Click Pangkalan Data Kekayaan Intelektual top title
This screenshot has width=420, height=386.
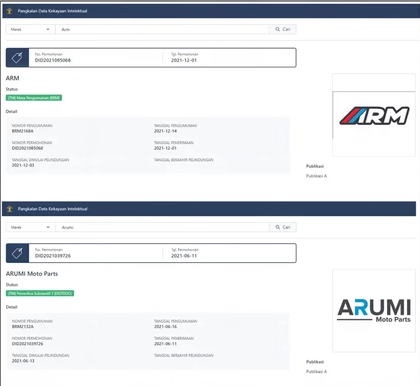point(52,11)
